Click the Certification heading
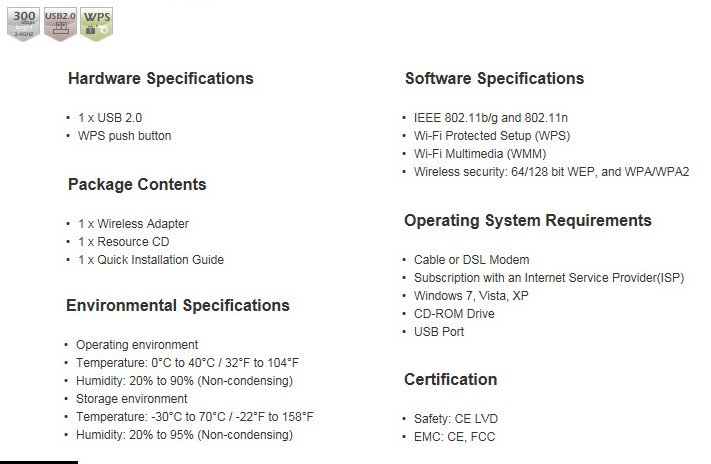Screen dimensions: 711x464 (450, 380)
